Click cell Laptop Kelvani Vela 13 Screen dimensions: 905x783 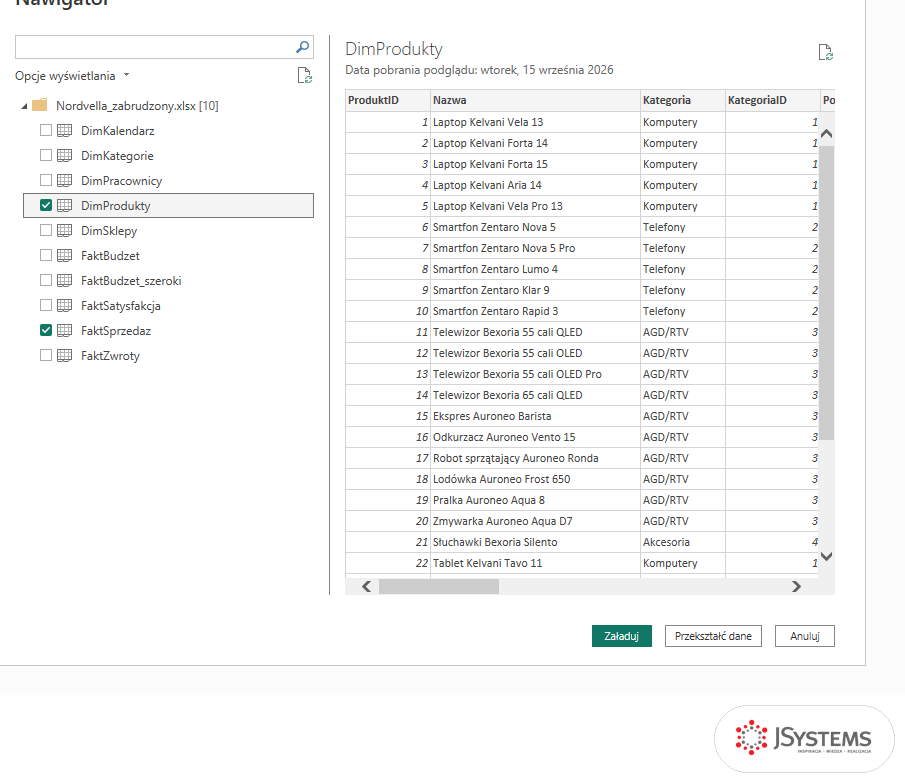535,122
